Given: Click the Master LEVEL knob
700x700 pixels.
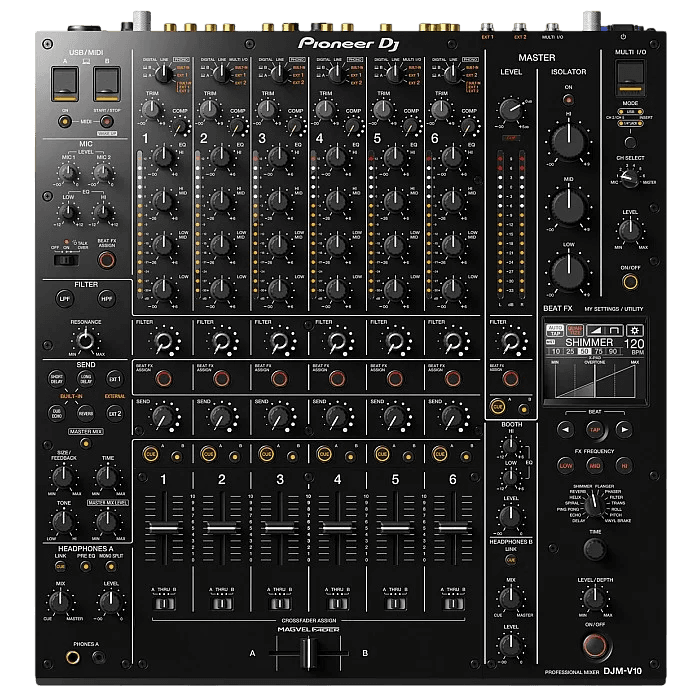Looking at the screenshot, I should [510, 110].
